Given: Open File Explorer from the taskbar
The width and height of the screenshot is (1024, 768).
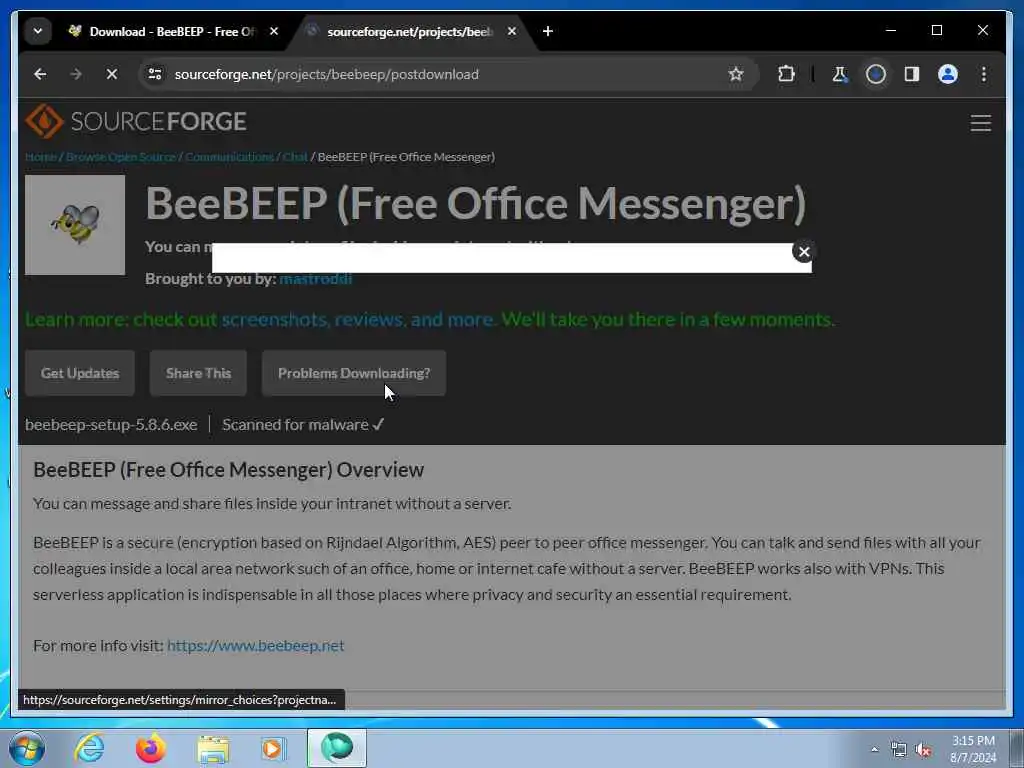Looking at the screenshot, I should [x=213, y=748].
